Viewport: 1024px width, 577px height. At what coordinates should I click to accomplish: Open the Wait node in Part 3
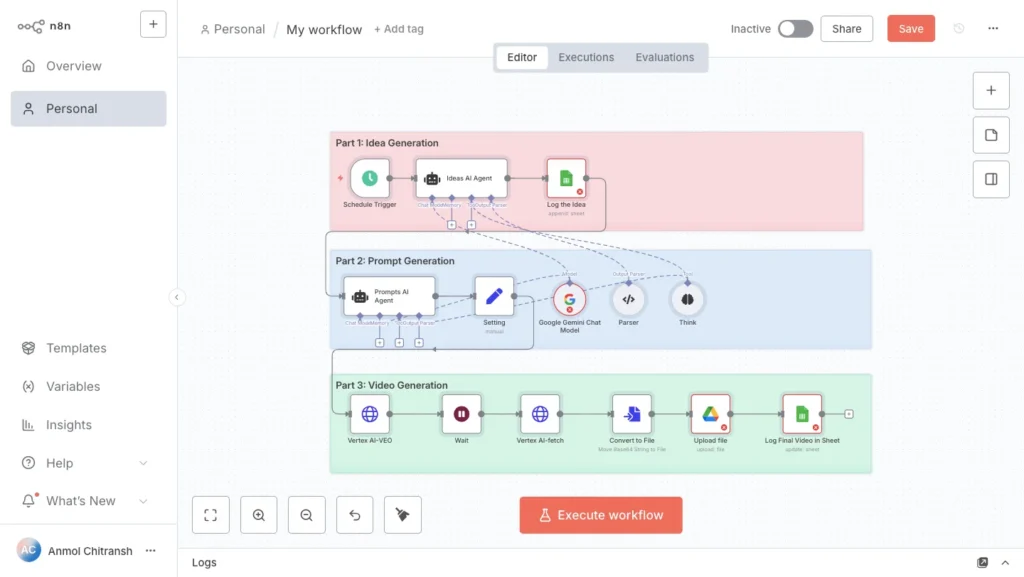(461, 415)
